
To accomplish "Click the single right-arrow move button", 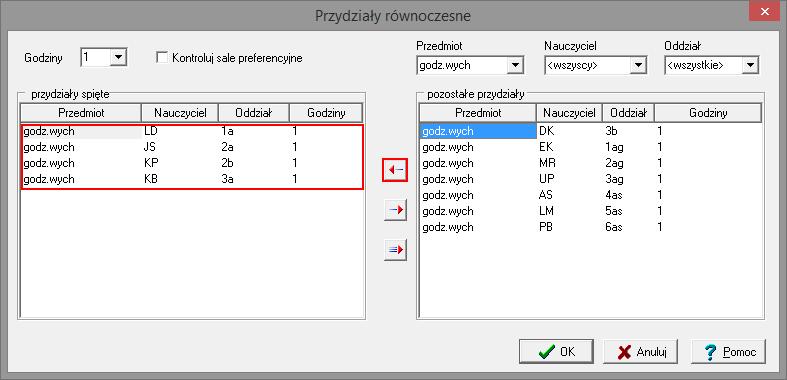I will tap(395, 210).
